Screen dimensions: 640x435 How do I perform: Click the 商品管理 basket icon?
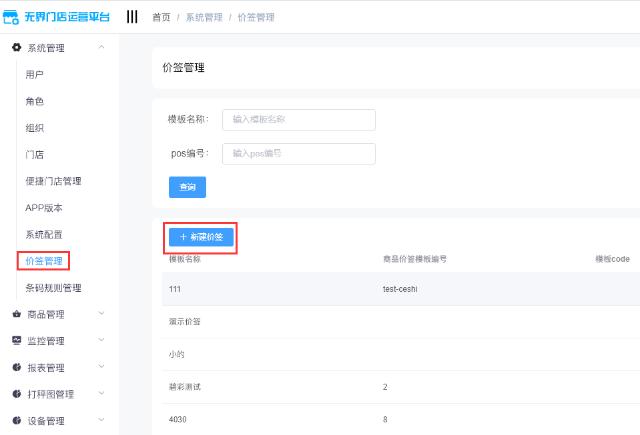point(16,314)
